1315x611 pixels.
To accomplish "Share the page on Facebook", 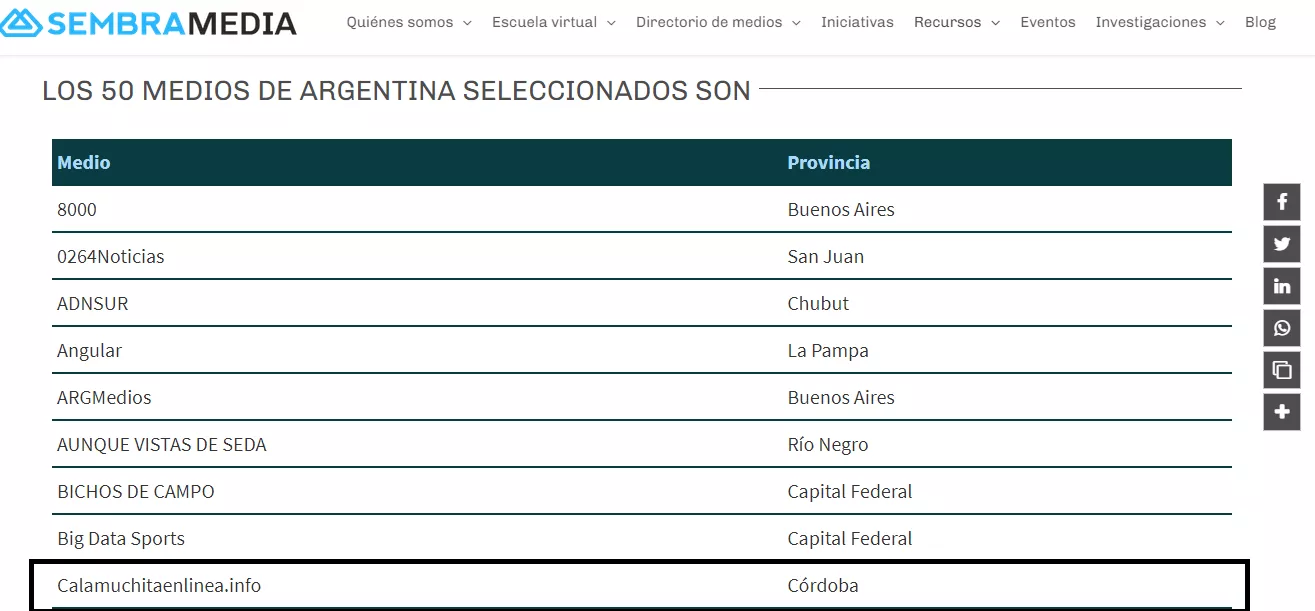I will pyautogui.click(x=1281, y=201).
